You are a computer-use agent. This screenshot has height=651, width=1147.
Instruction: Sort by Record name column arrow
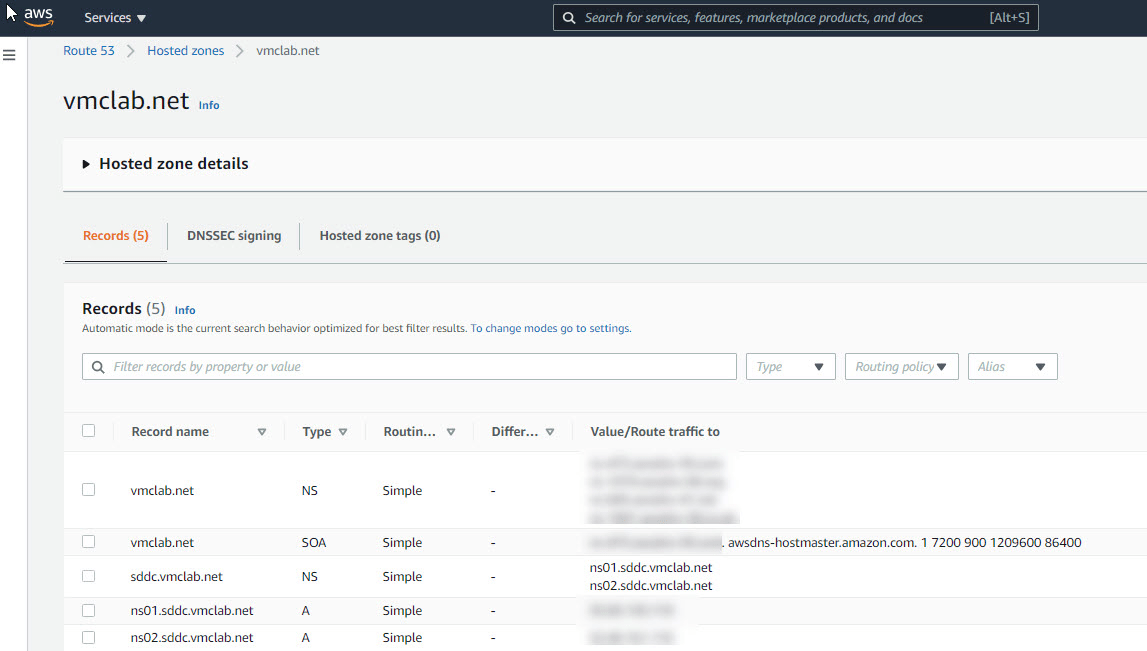click(262, 432)
